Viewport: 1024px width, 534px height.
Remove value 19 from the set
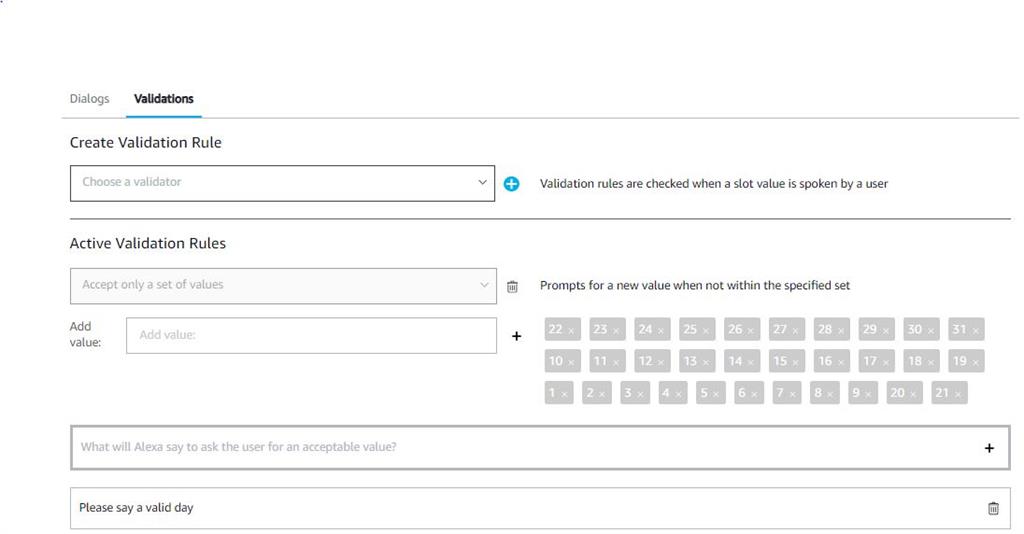click(x=976, y=362)
